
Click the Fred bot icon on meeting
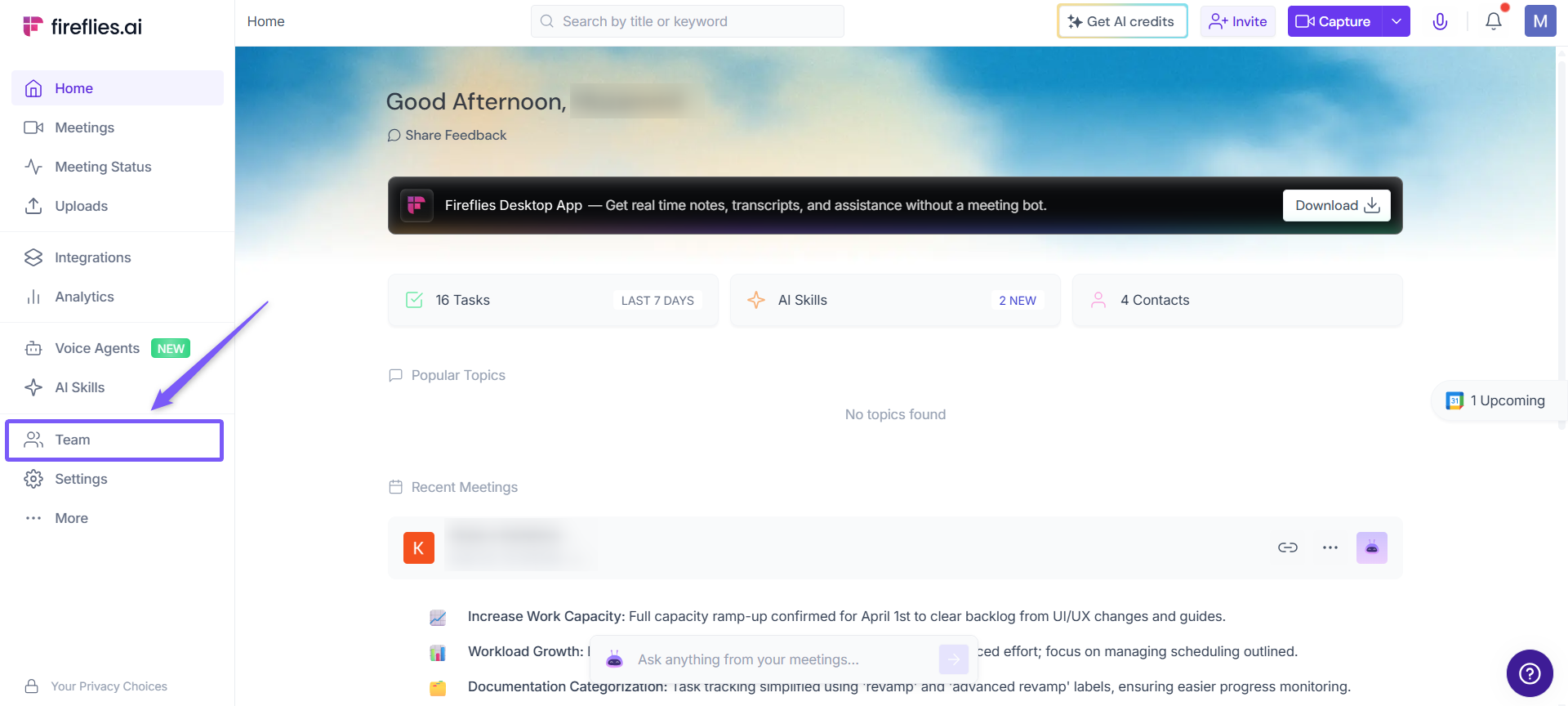pyautogui.click(x=1372, y=547)
